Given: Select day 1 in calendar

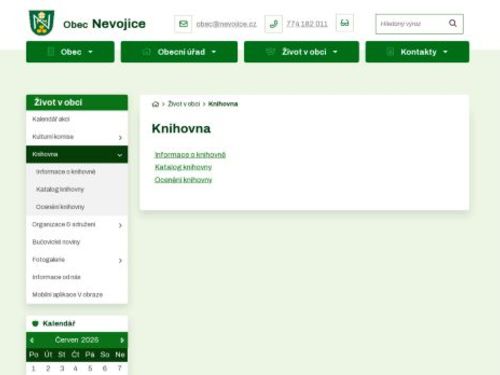Looking at the screenshot, I should [33, 368].
